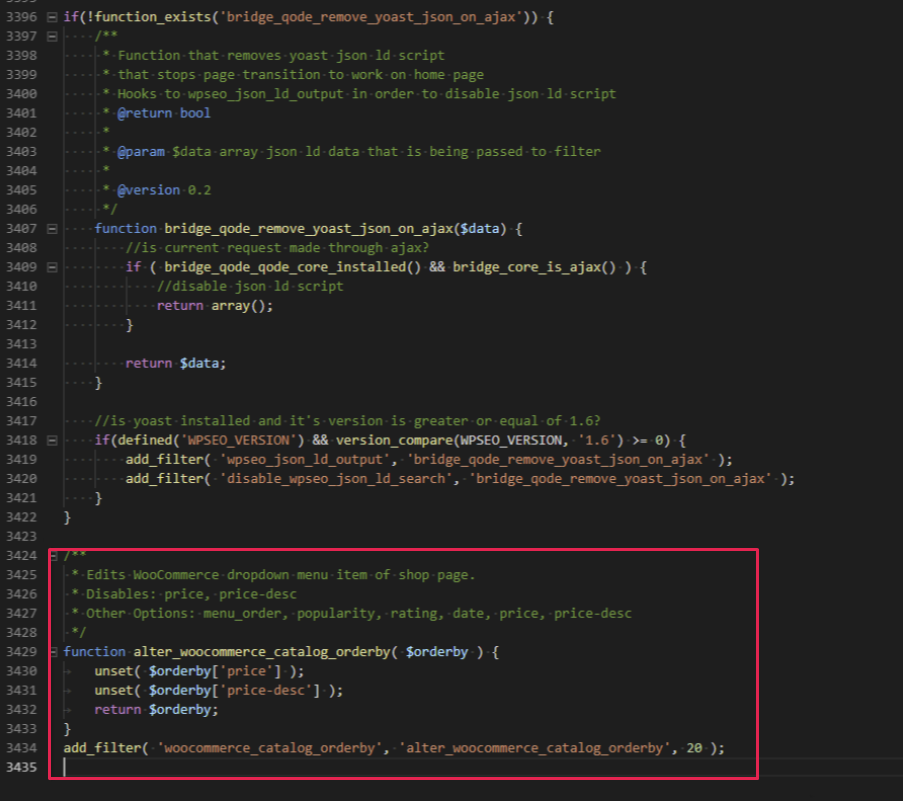This screenshot has width=903, height=801.
Task: Collapse fold marker on line 3429
Action: click(x=54, y=652)
